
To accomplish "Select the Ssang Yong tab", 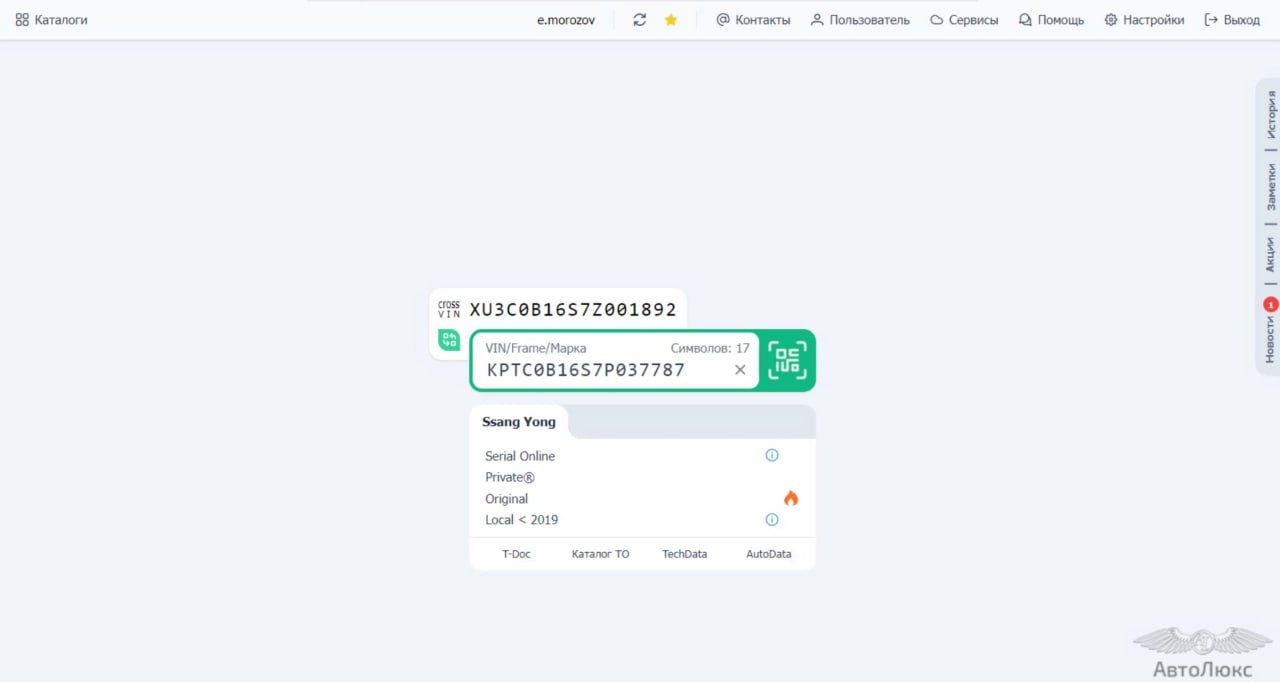I will click(519, 422).
